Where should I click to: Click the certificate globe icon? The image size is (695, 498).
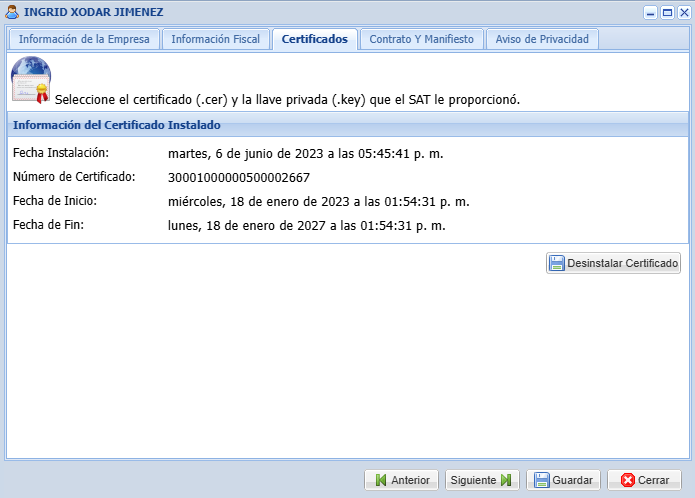point(30,80)
